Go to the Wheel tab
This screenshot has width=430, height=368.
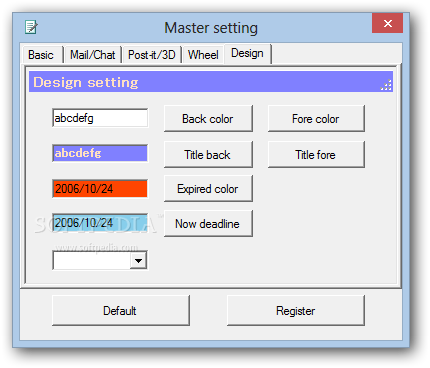pos(203,55)
